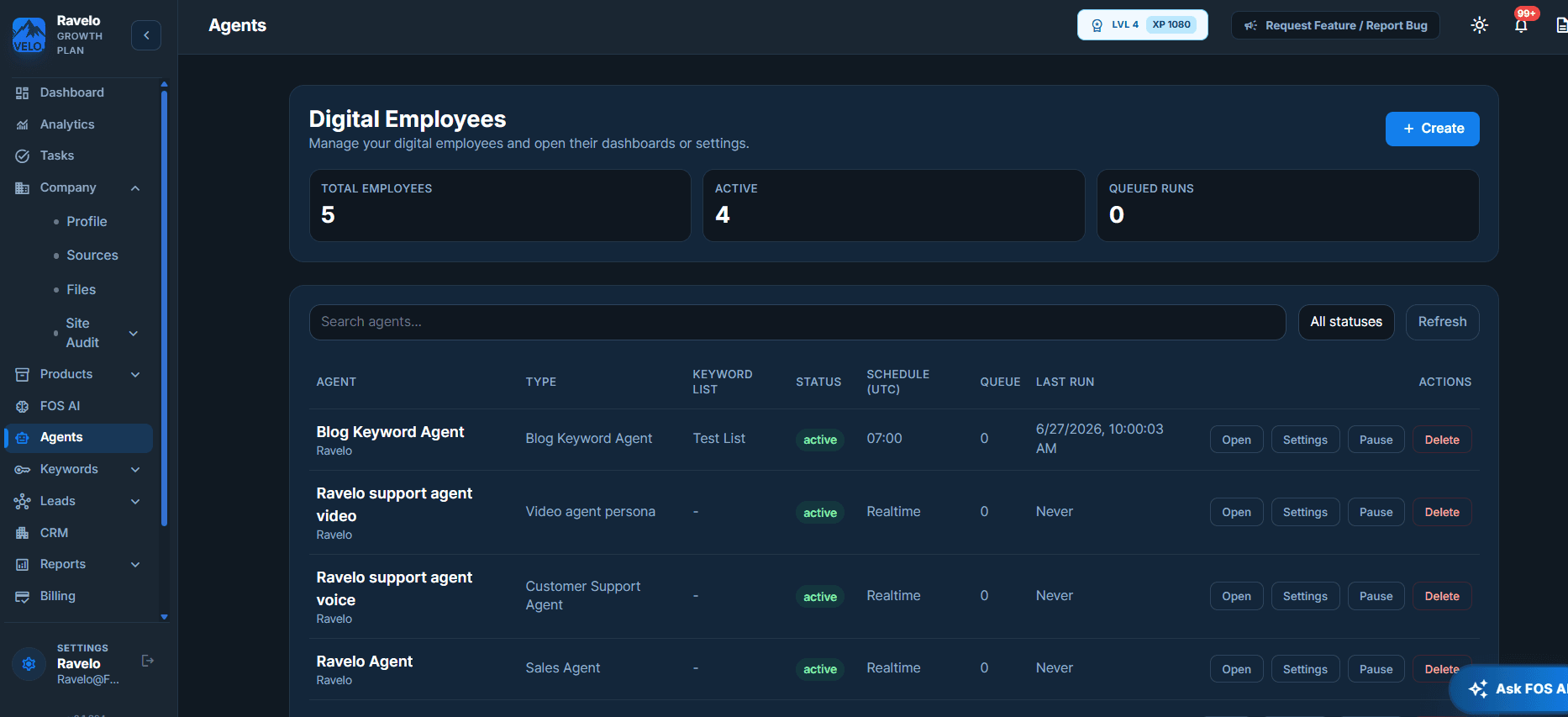The height and width of the screenshot is (717, 1568).
Task: Select the Agents sidebar item
Action: click(79, 438)
